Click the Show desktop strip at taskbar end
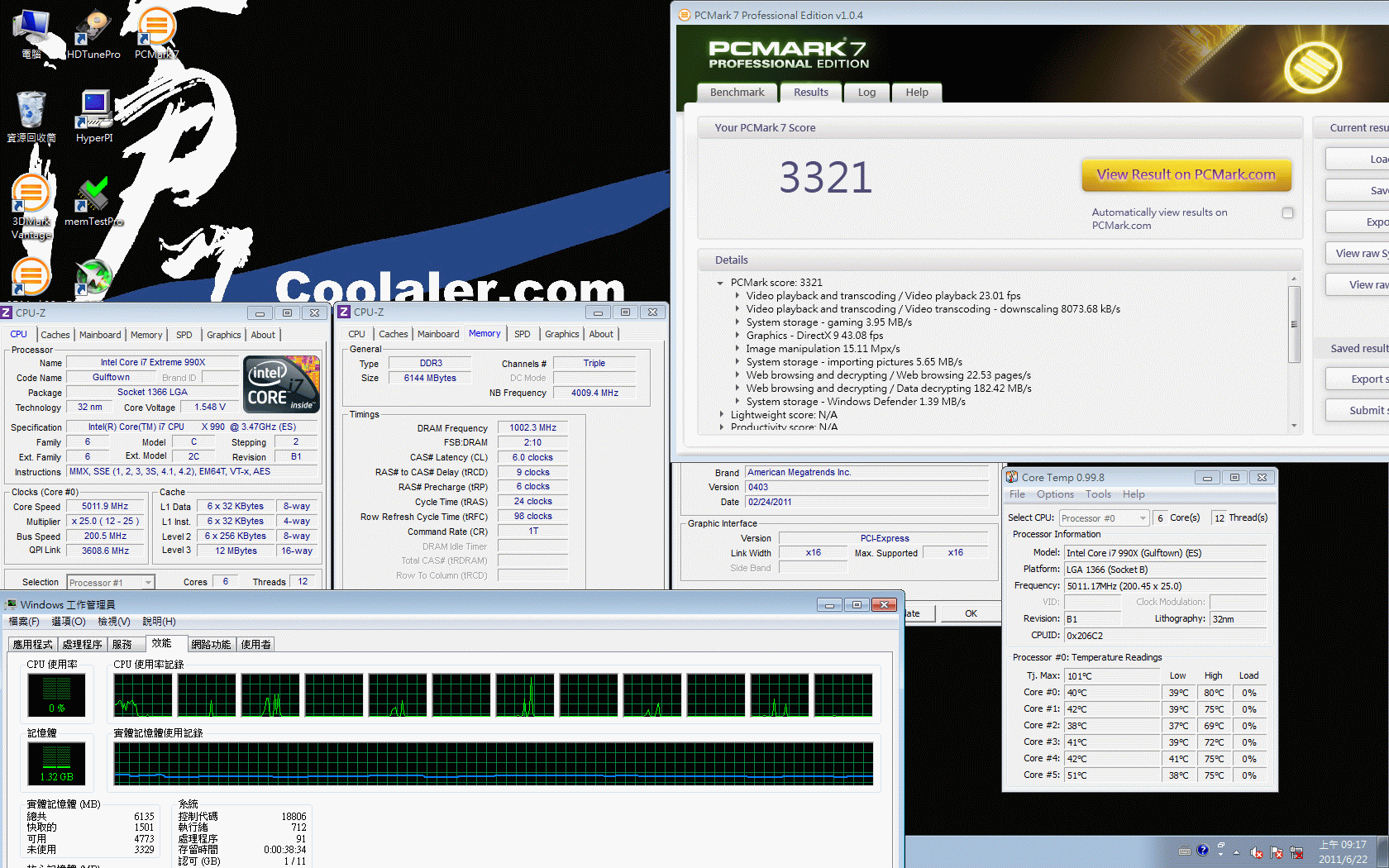 tap(1382, 851)
